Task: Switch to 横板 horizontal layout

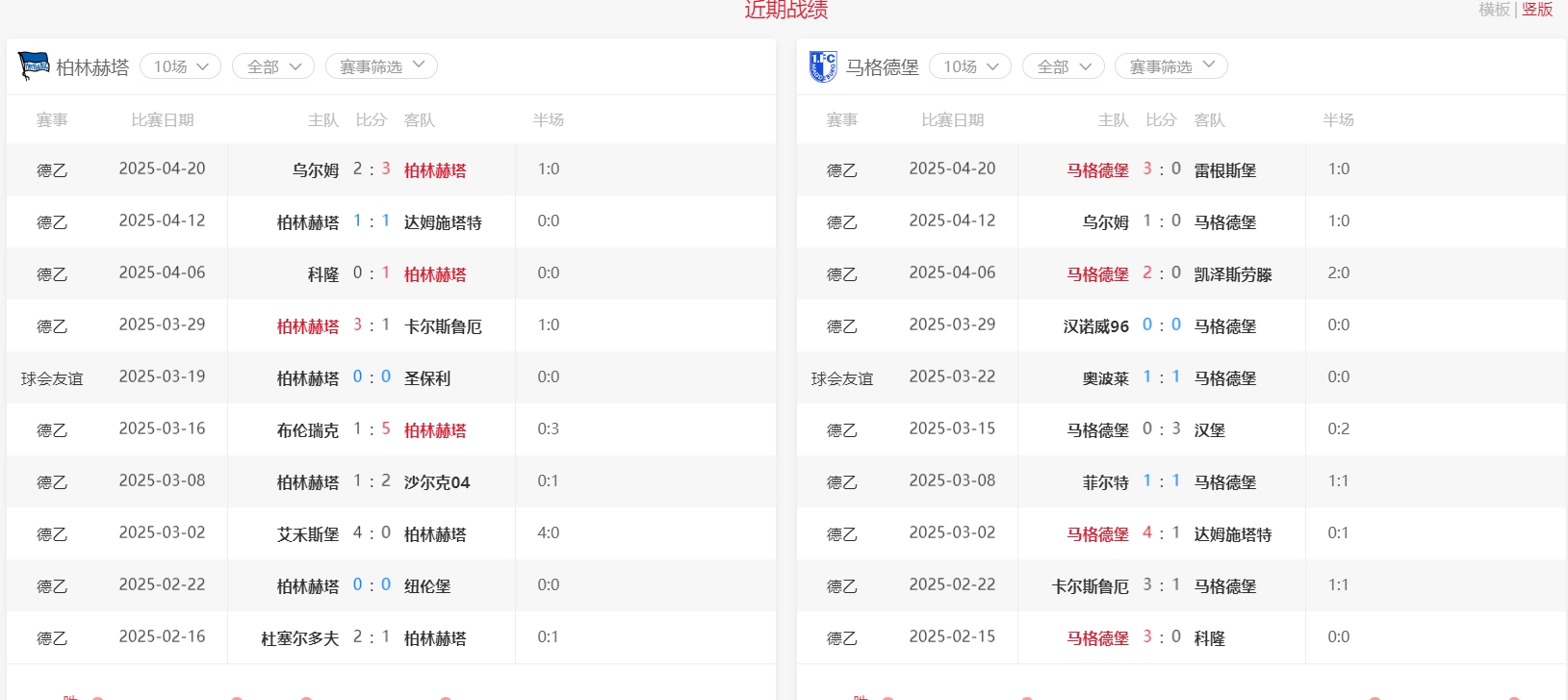Action: click(x=1494, y=10)
